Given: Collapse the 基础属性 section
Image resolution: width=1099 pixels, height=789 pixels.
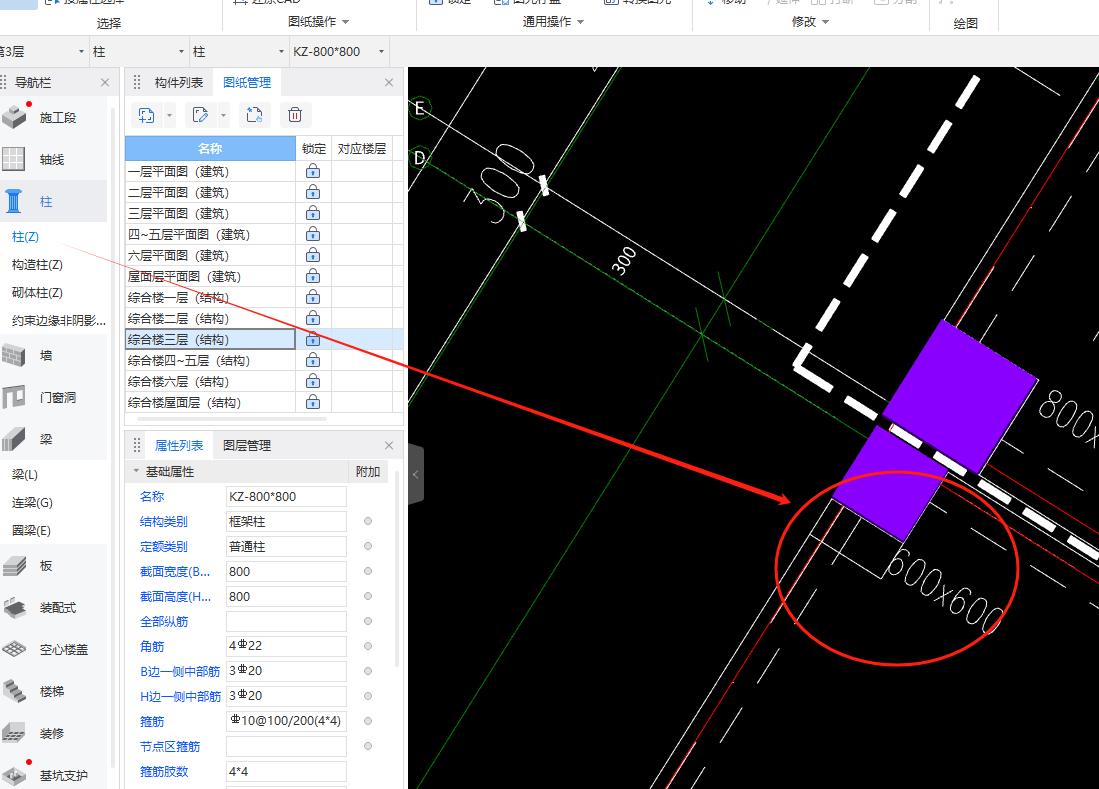Looking at the screenshot, I should pyautogui.click(x=136, y=472).
